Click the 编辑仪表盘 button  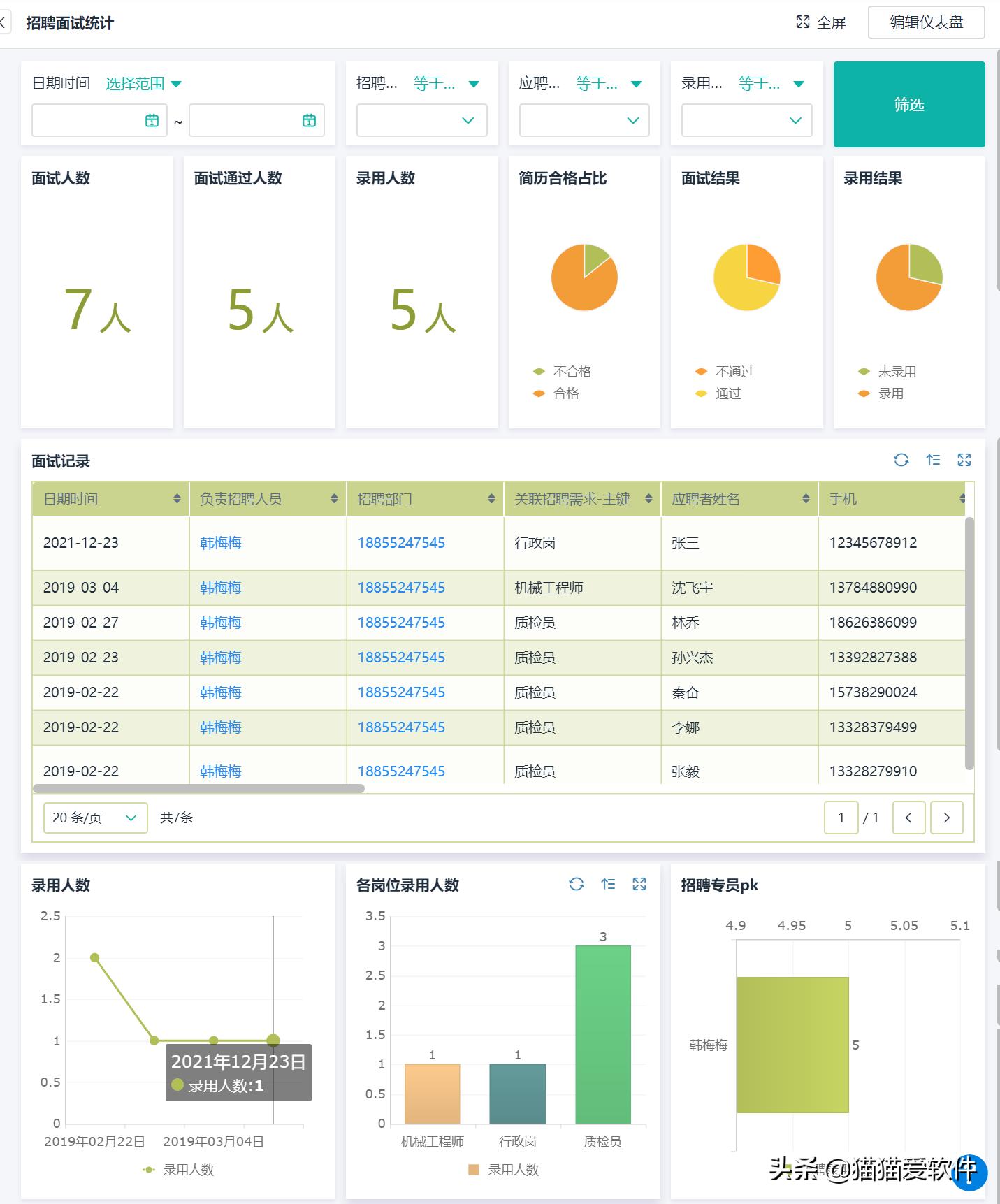click(x=927, y=22)
